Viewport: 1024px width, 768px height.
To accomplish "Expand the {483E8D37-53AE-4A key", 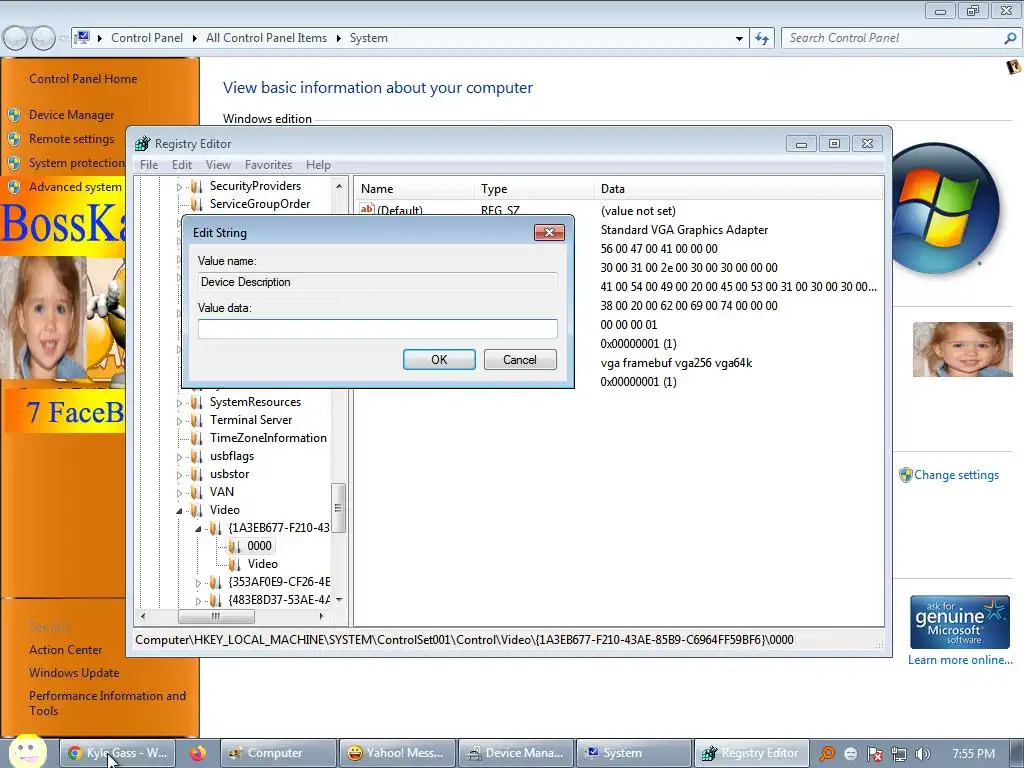I will pos(198,600).
